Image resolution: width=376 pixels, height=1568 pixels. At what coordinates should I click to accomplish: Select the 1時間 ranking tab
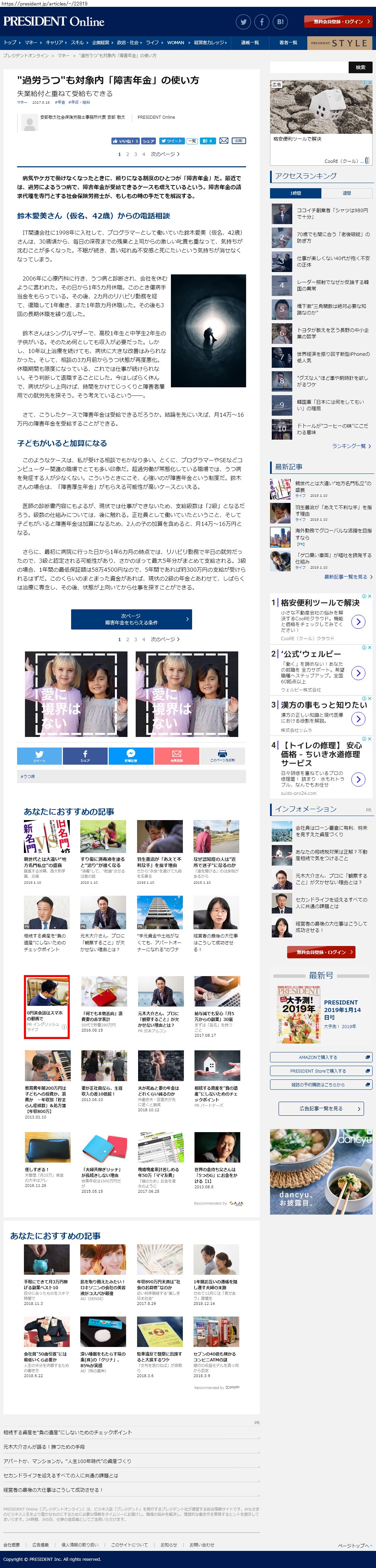click(x=296, y=193)
